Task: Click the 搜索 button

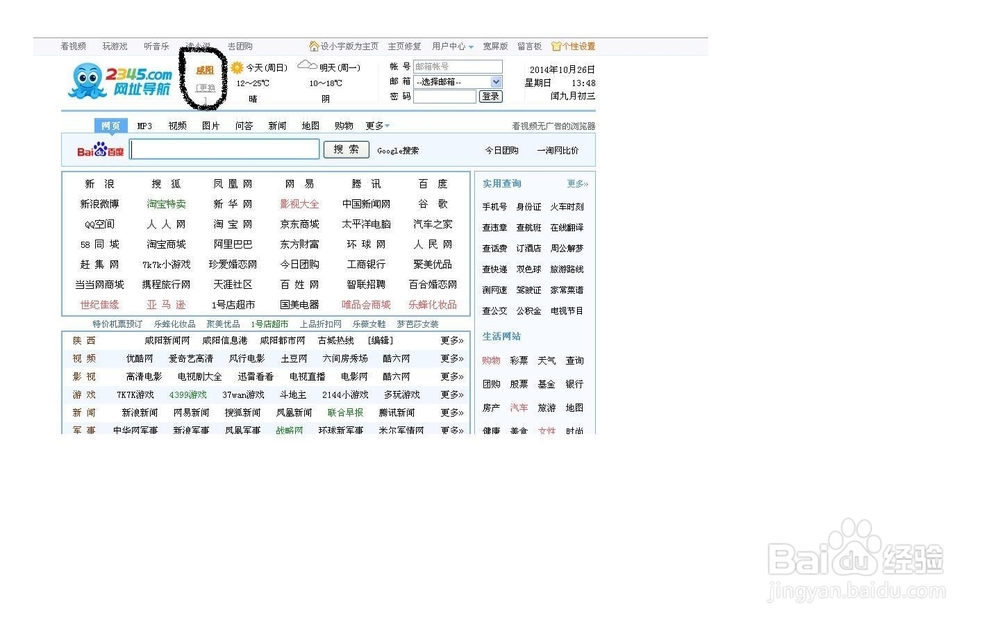Action: [346, 149]
